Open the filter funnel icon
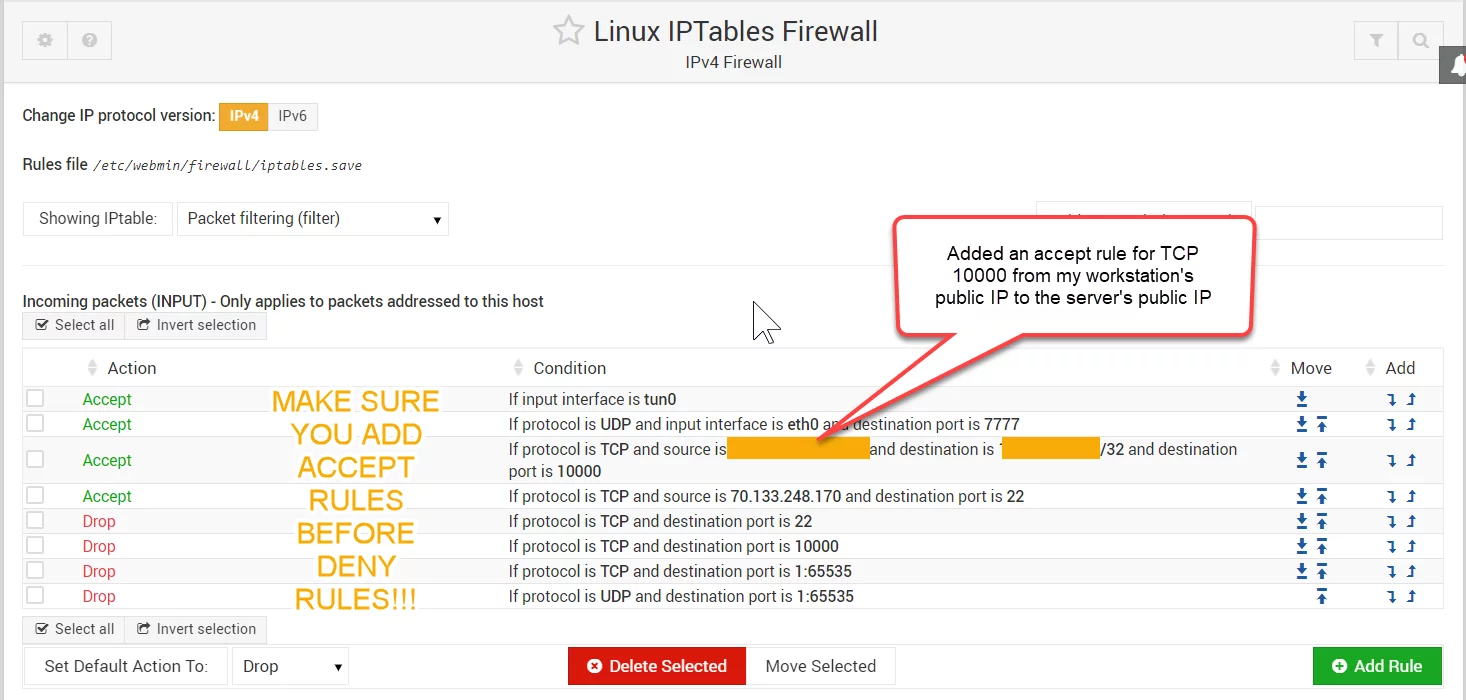The width and height of the screenshot is (1466, 700). pos(1377,41)
